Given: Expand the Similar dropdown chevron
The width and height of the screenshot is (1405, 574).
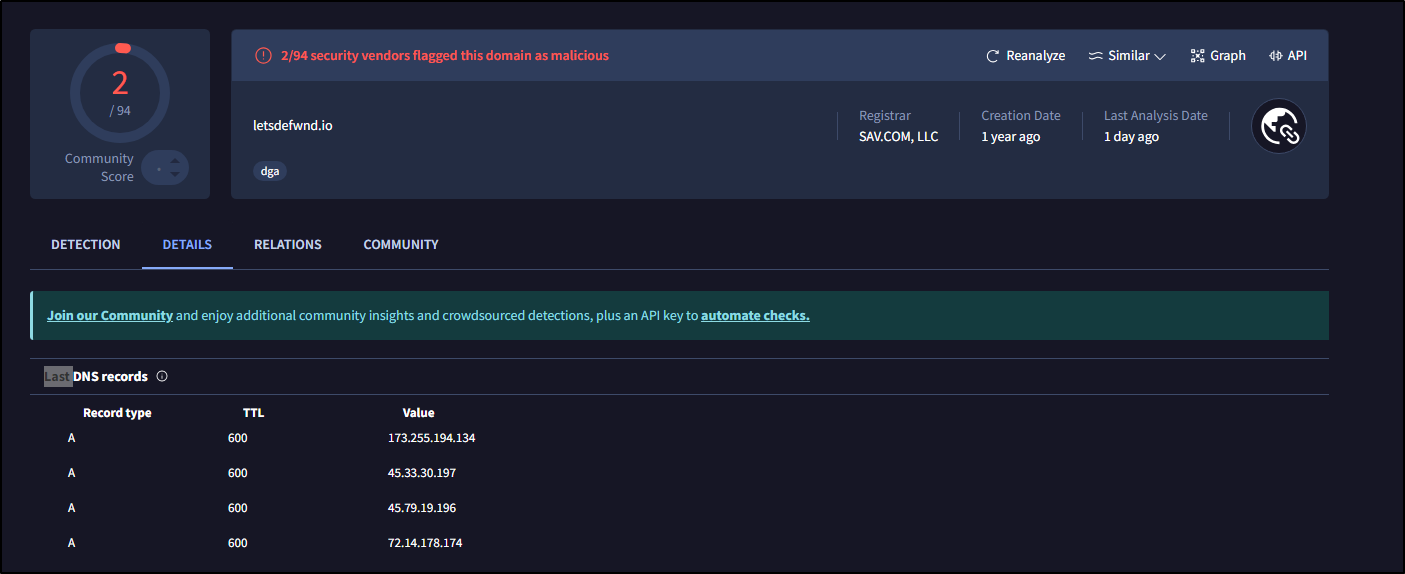Looking at the screenshot, I should coord(1160,57).
